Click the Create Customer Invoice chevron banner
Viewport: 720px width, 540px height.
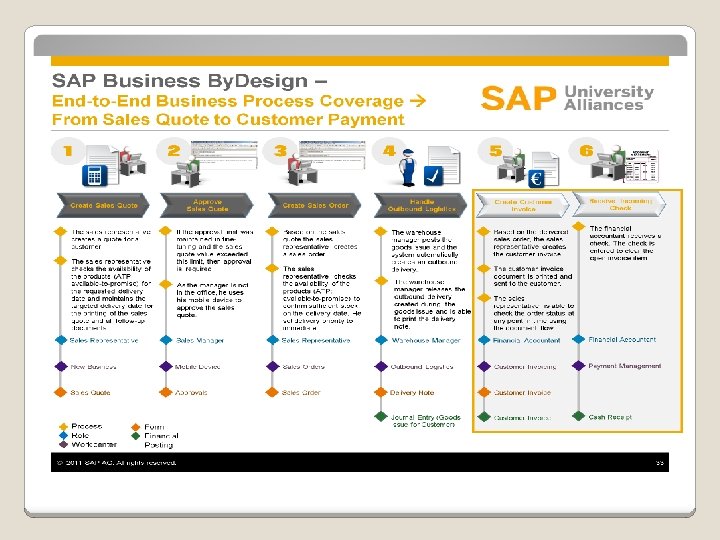(523, 205)
